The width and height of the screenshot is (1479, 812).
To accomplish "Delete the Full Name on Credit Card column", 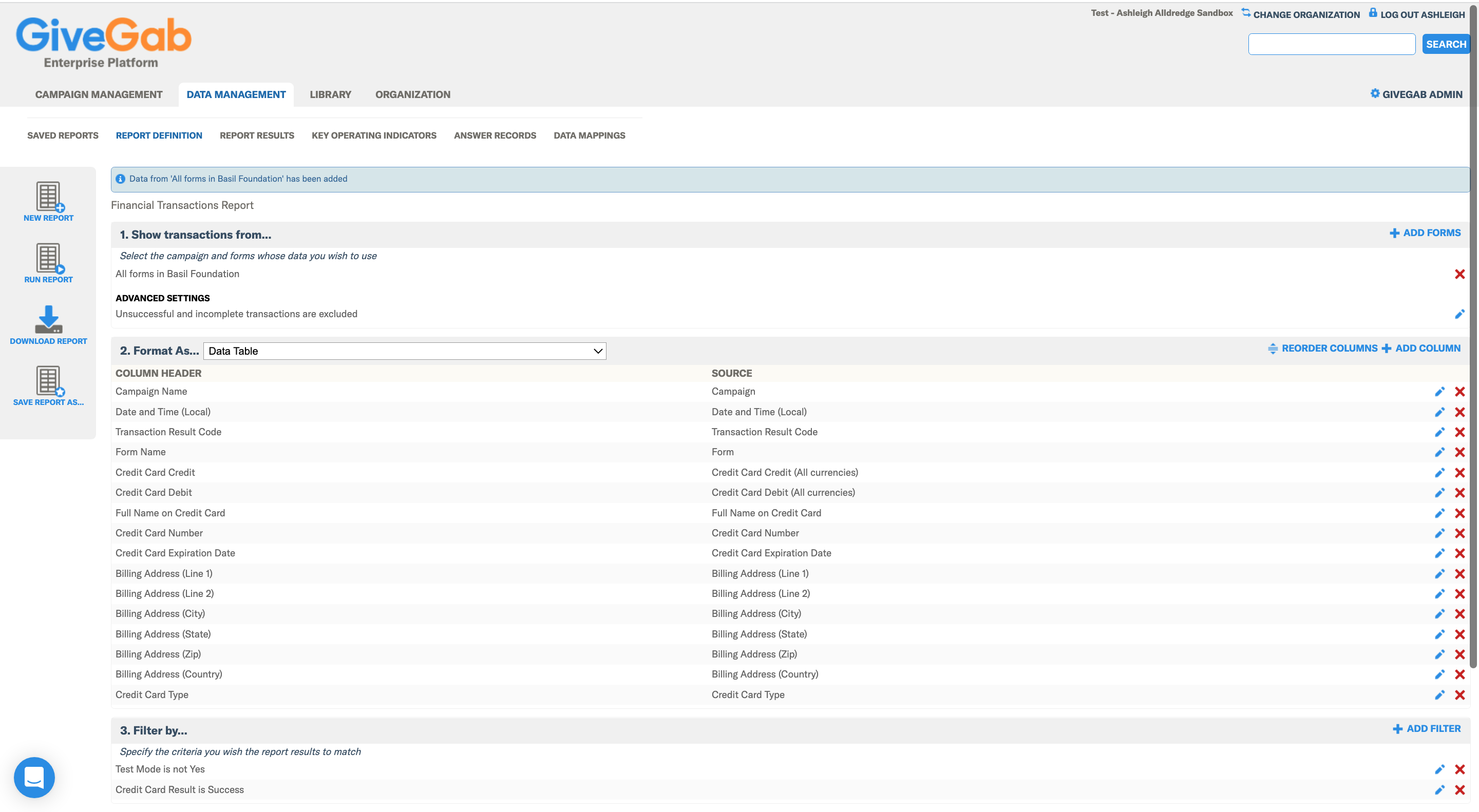I will (1459, 514).
